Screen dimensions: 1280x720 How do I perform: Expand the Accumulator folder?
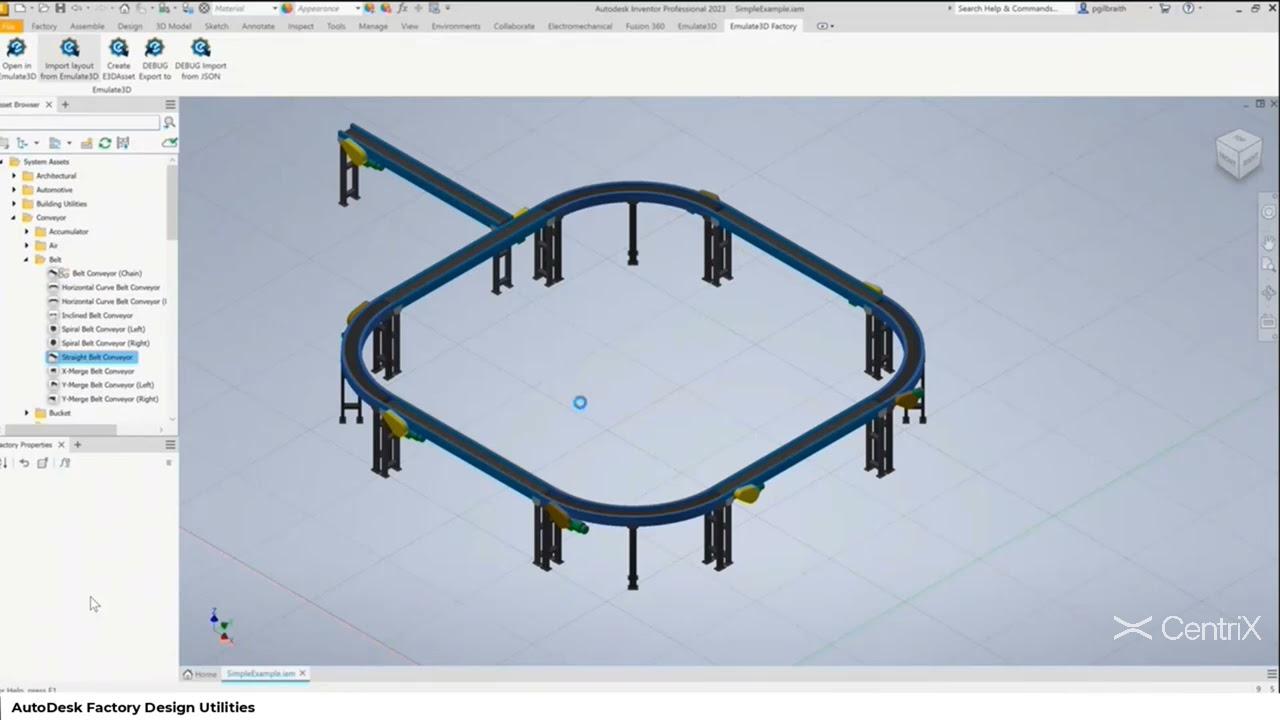point(27,232)
